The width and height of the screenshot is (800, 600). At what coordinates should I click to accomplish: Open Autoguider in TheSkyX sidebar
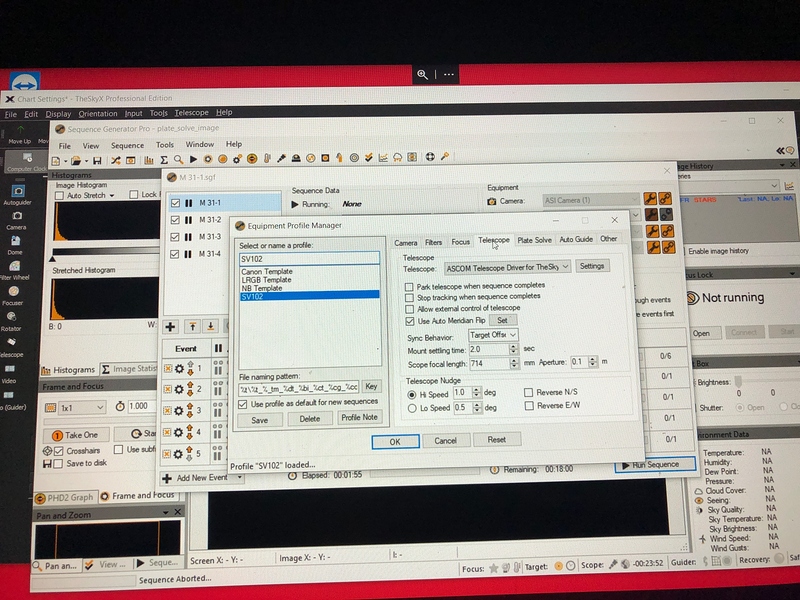(18, 195)
